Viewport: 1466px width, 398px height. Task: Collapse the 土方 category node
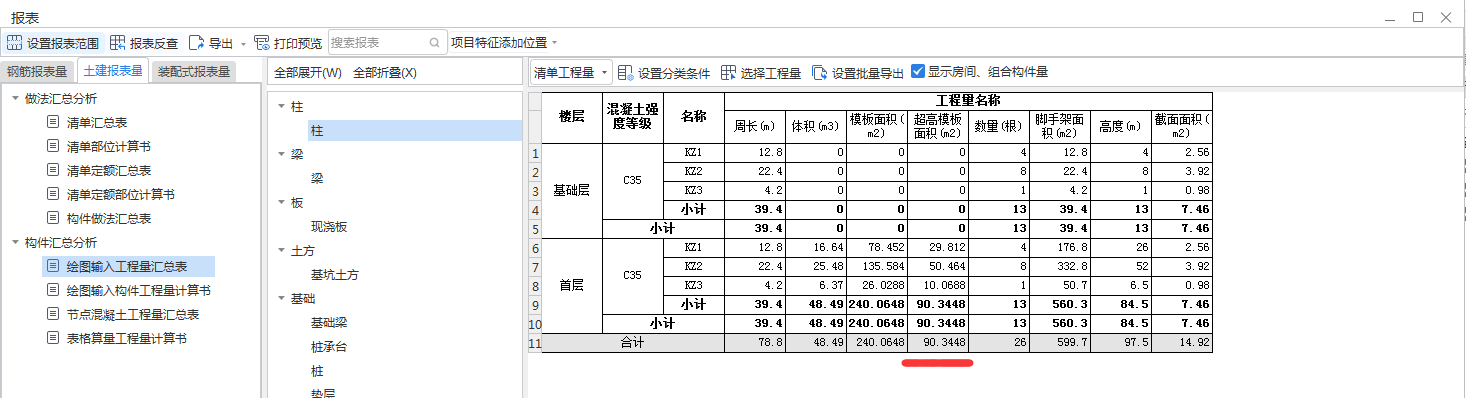281,251
